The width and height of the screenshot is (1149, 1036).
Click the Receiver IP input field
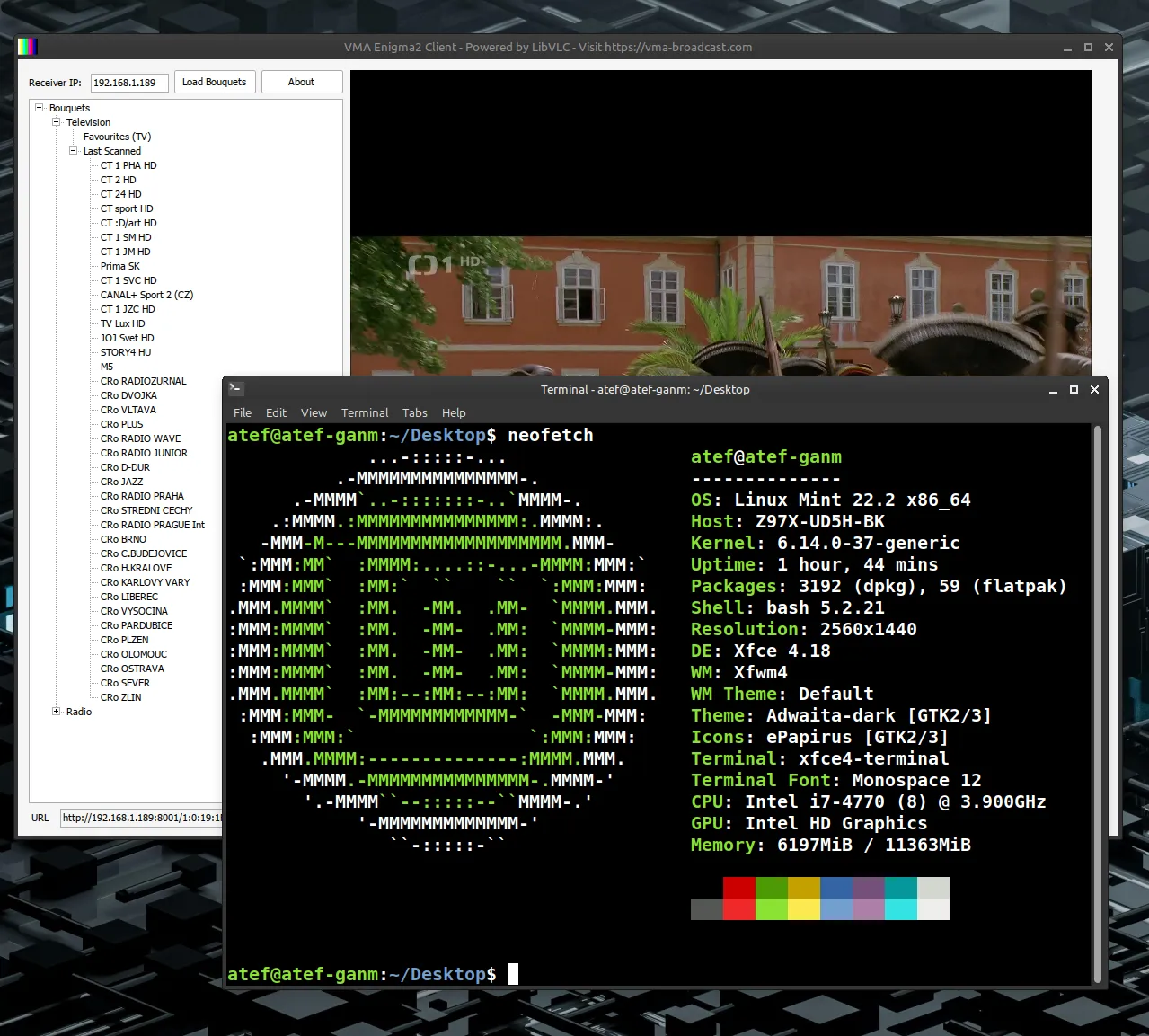tap(129, 83)
